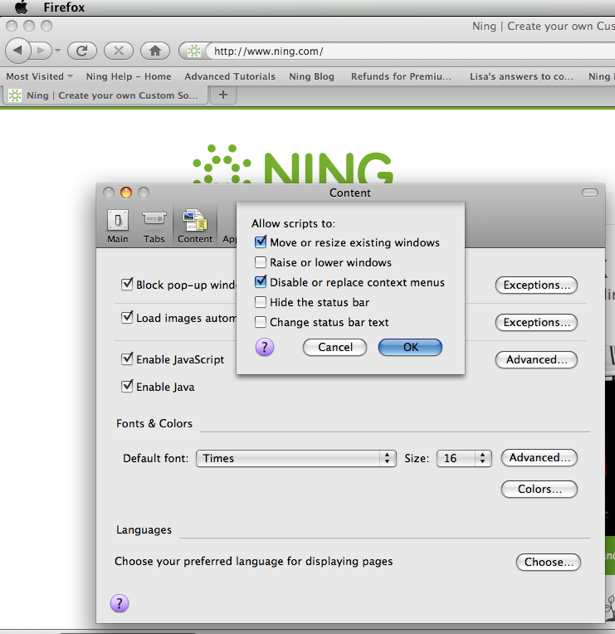Click the toolbar toggle pill in Content window

590,192
